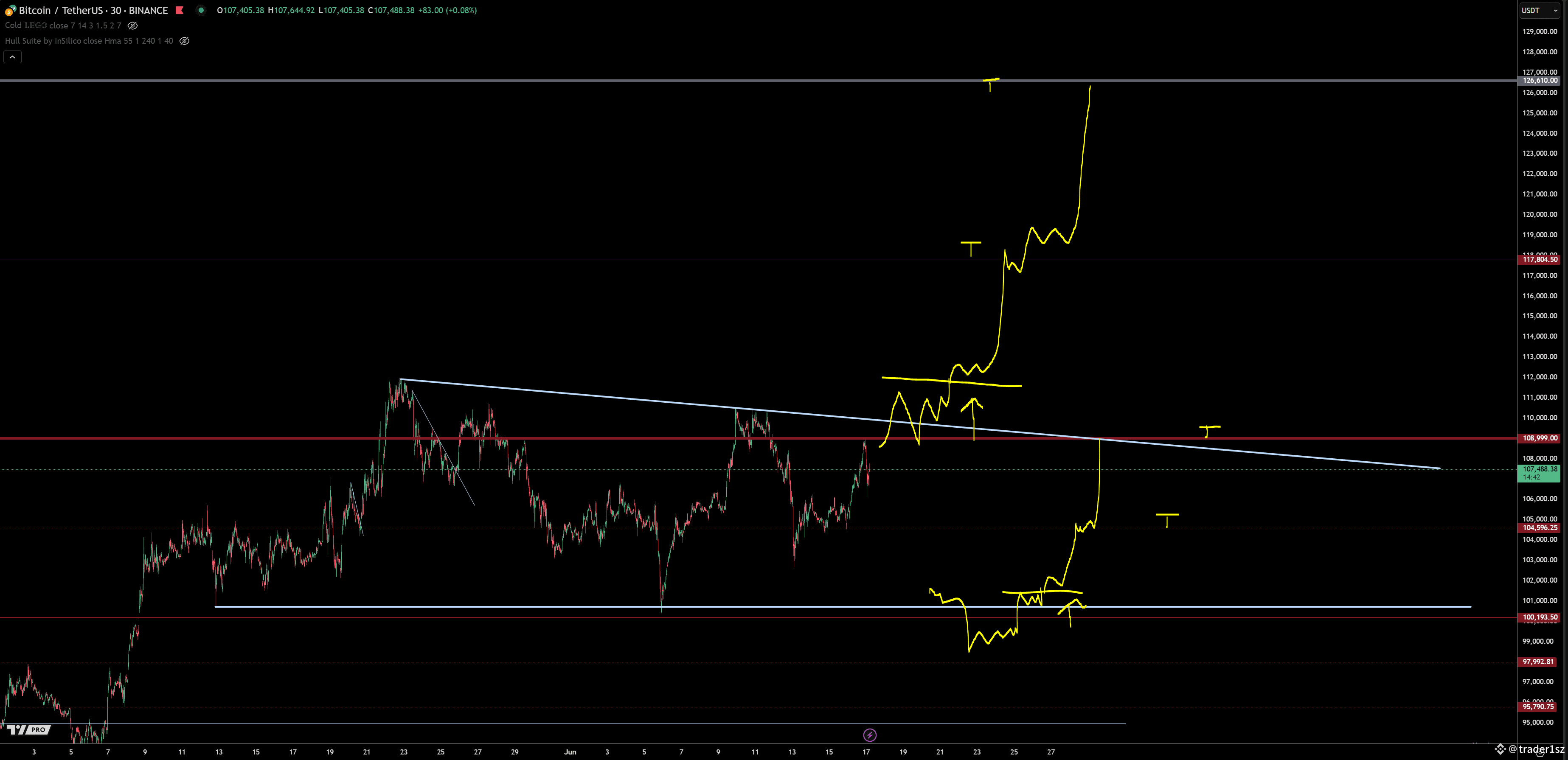Click the 107,488.38 current price label
Image resolution: width=1568 pixels, height=760 pixels.
(x=1540, y=473)
